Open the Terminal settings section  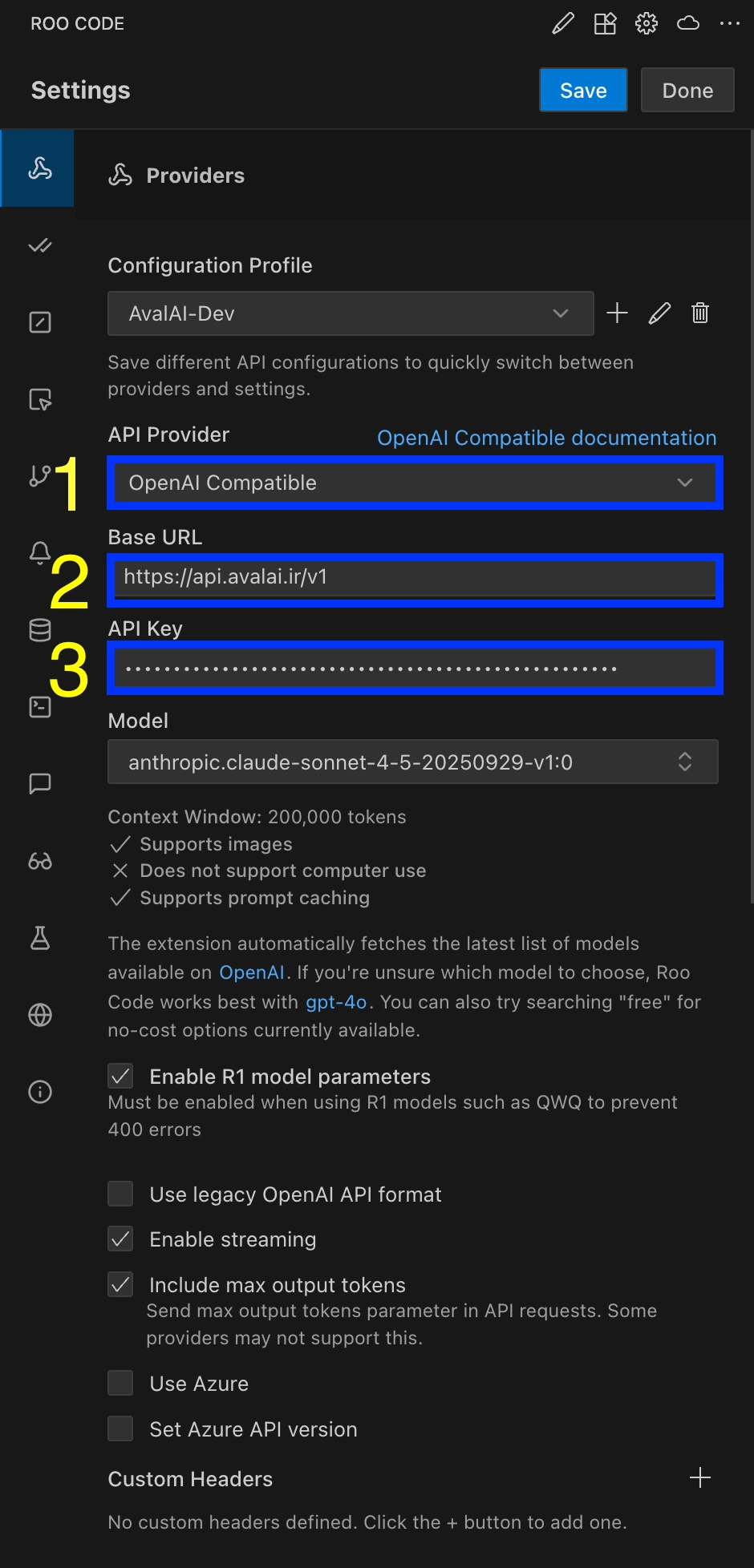(x=39, y=705)
